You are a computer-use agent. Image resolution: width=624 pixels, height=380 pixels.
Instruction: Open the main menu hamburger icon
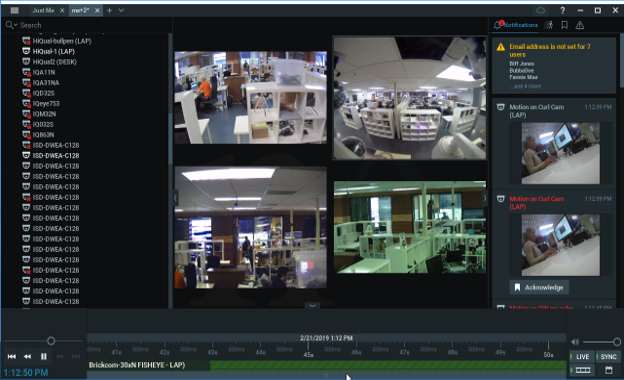[14, 10]
